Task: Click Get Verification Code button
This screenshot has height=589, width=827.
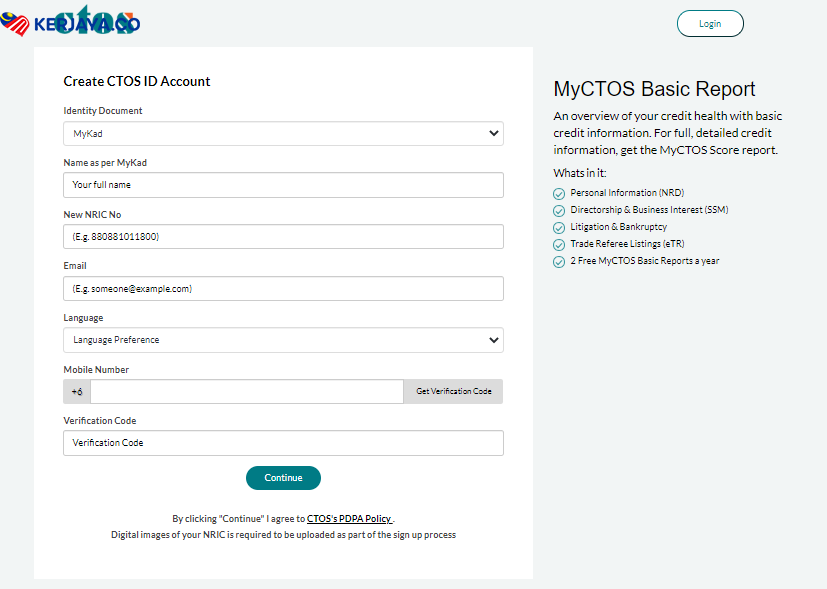Action: (x=453, y=391)
